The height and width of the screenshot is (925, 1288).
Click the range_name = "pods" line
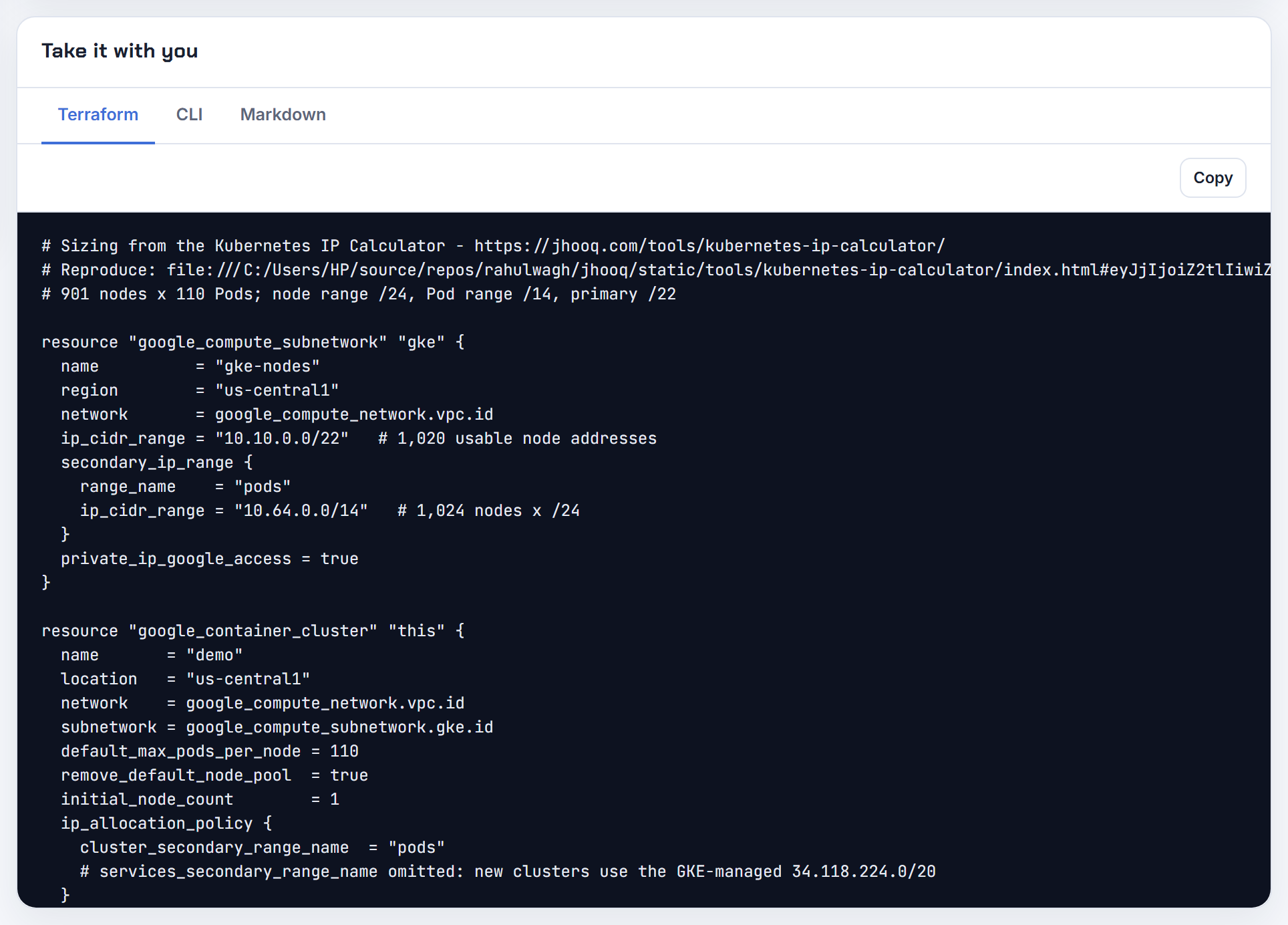(x=186, y=487)
